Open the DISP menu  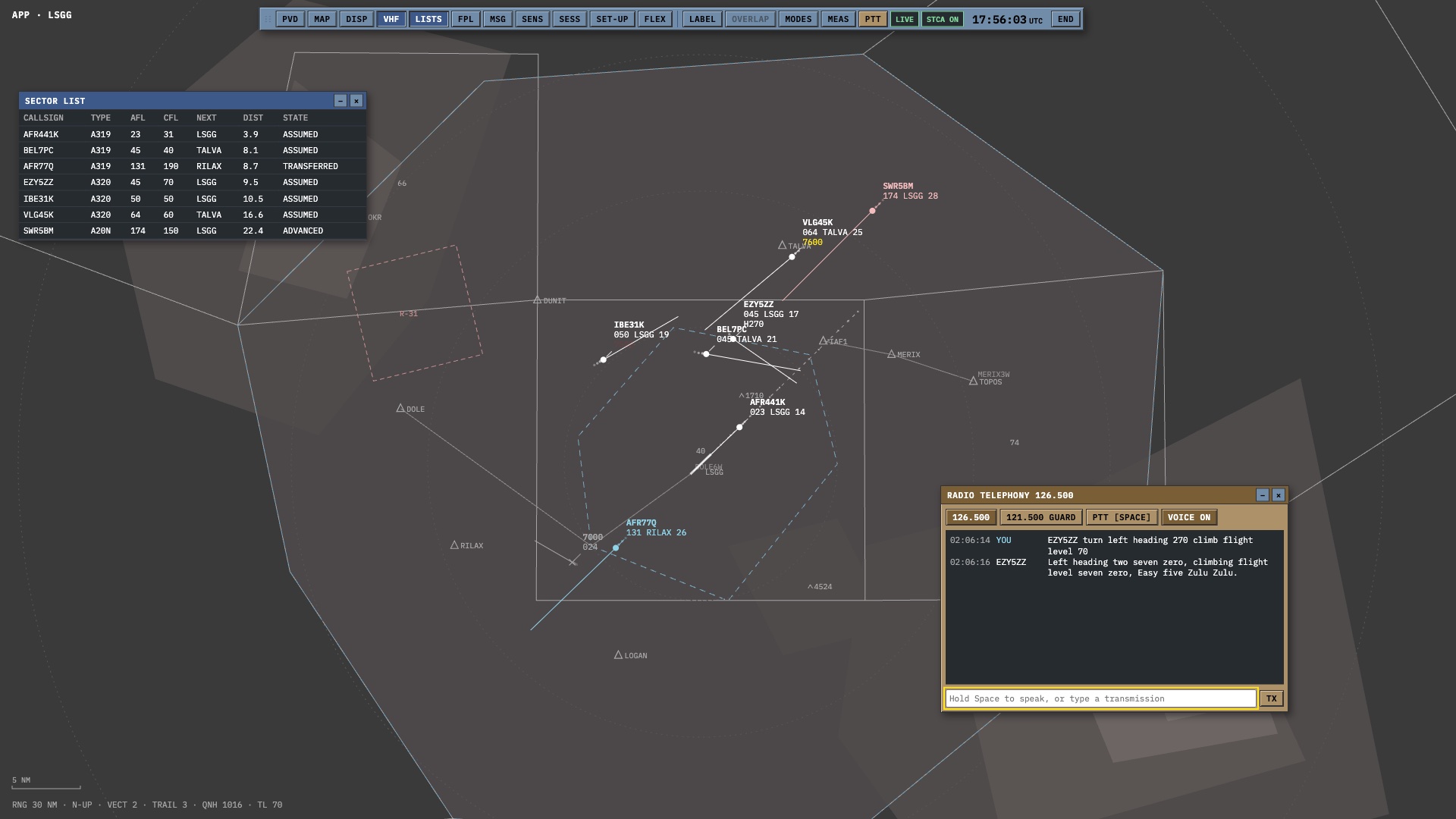(x=356, y=19)
